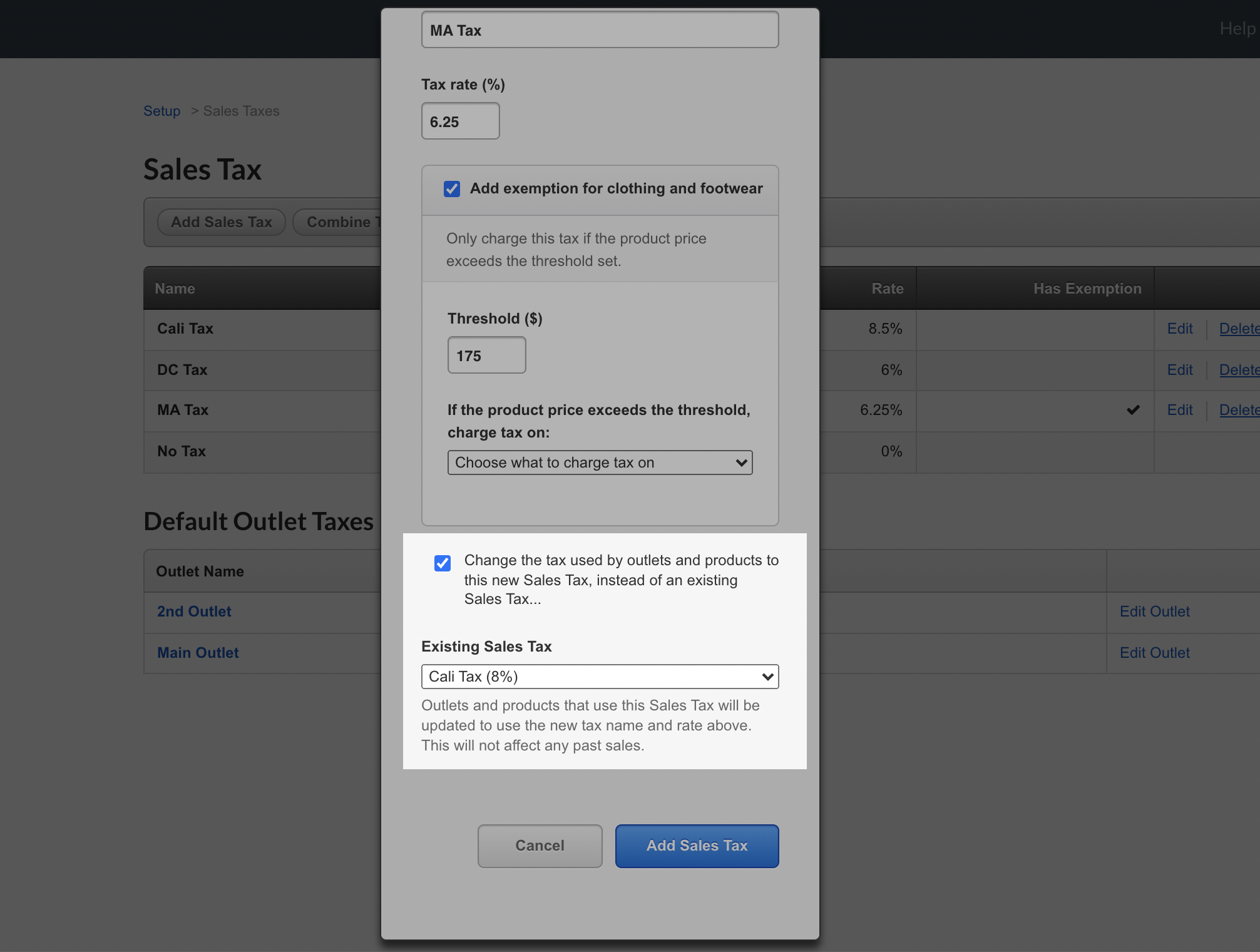This screenshot has height=952, width=1260.
Task: Click the Help menu item
Action: pos(1237,28)
